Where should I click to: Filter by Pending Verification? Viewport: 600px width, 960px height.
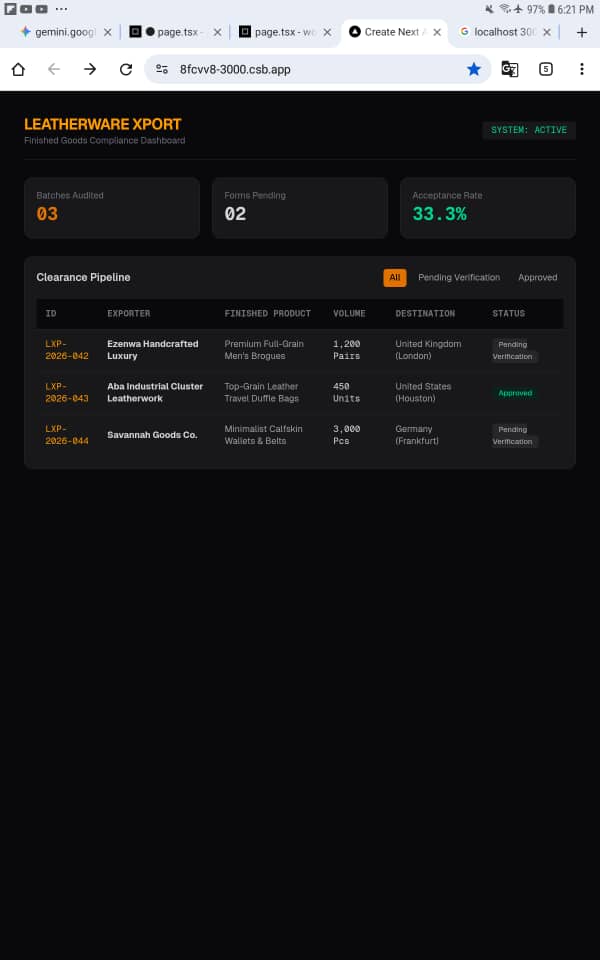(459, 277)
